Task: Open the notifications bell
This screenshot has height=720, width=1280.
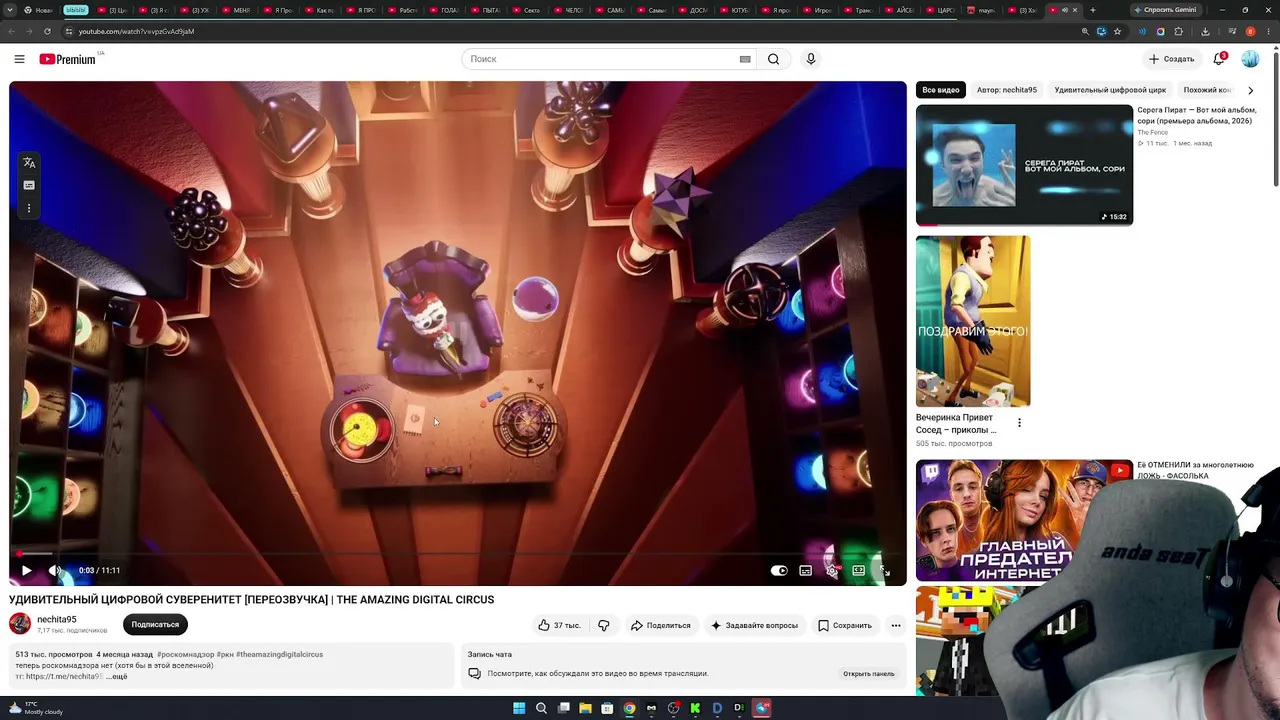Action: point(1219,59)
